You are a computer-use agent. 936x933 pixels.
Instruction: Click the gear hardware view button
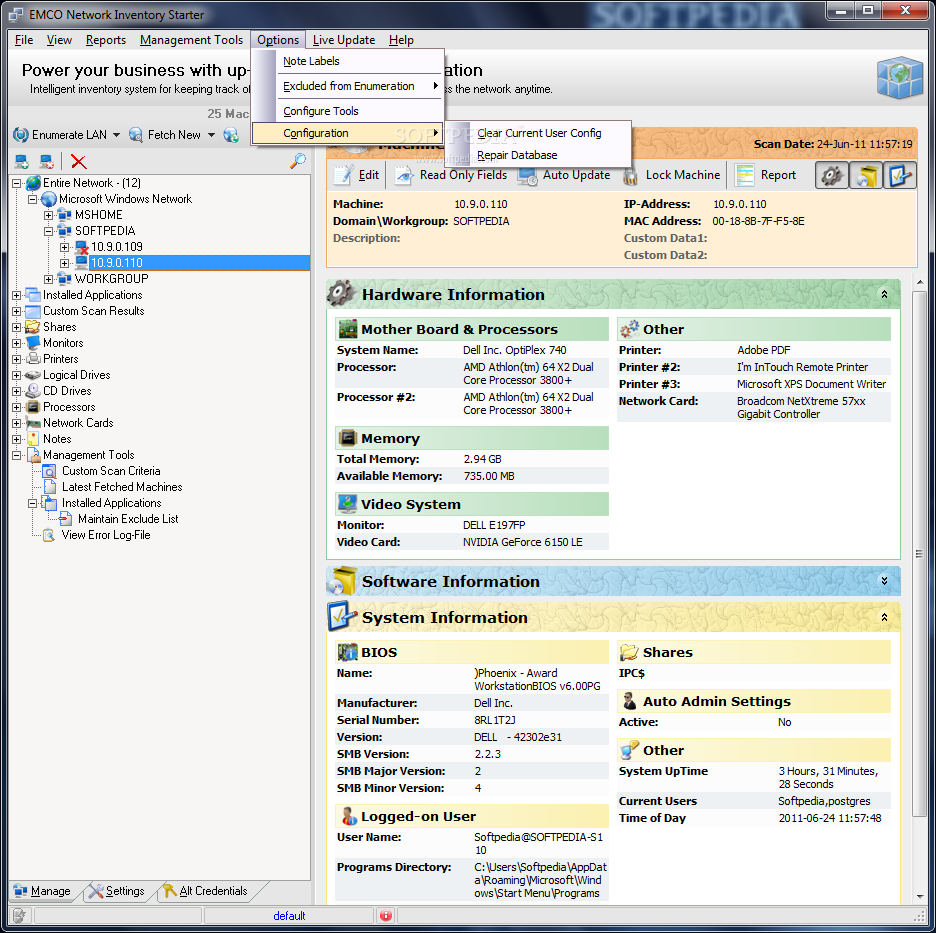(x=832, y=175)
